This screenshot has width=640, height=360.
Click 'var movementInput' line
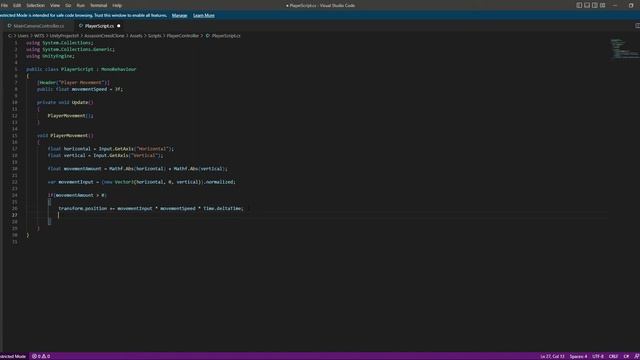142,182
